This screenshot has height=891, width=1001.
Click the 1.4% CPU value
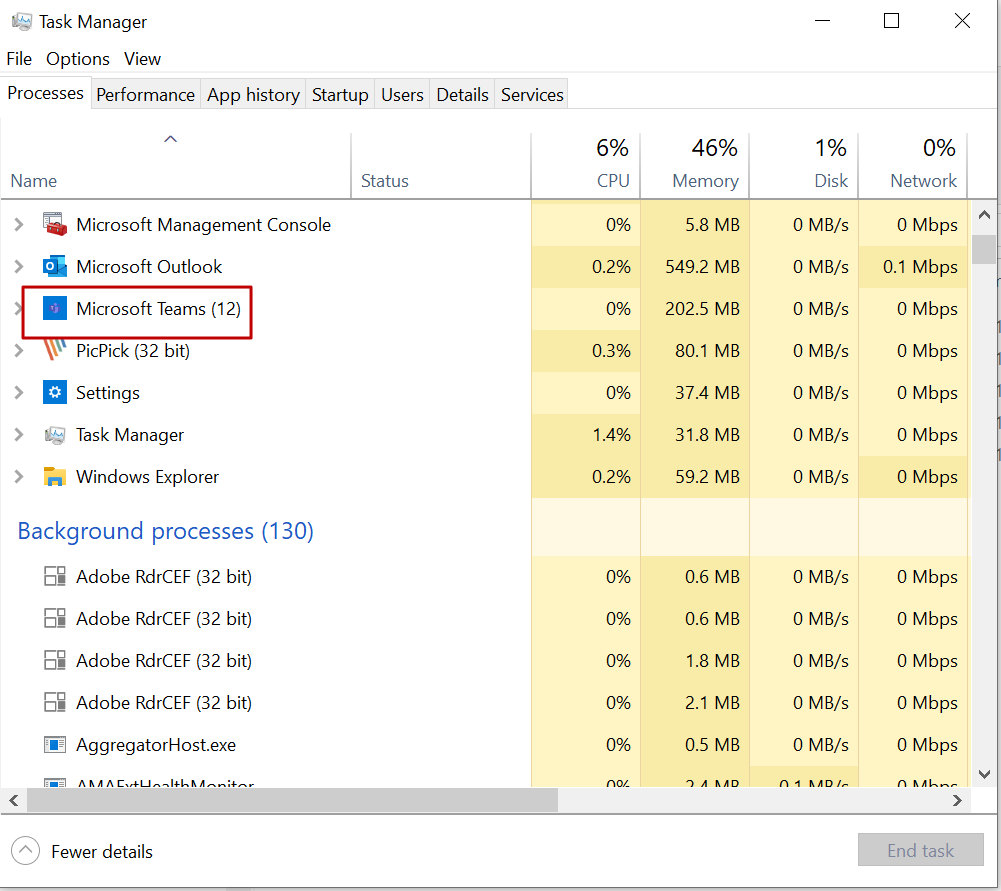(x=612, y=435)
